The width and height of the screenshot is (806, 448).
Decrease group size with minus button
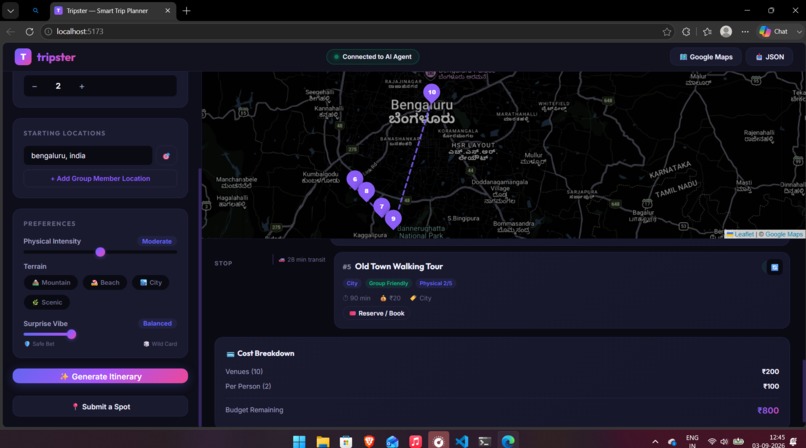pyautogui.click(x=34, y=86)
